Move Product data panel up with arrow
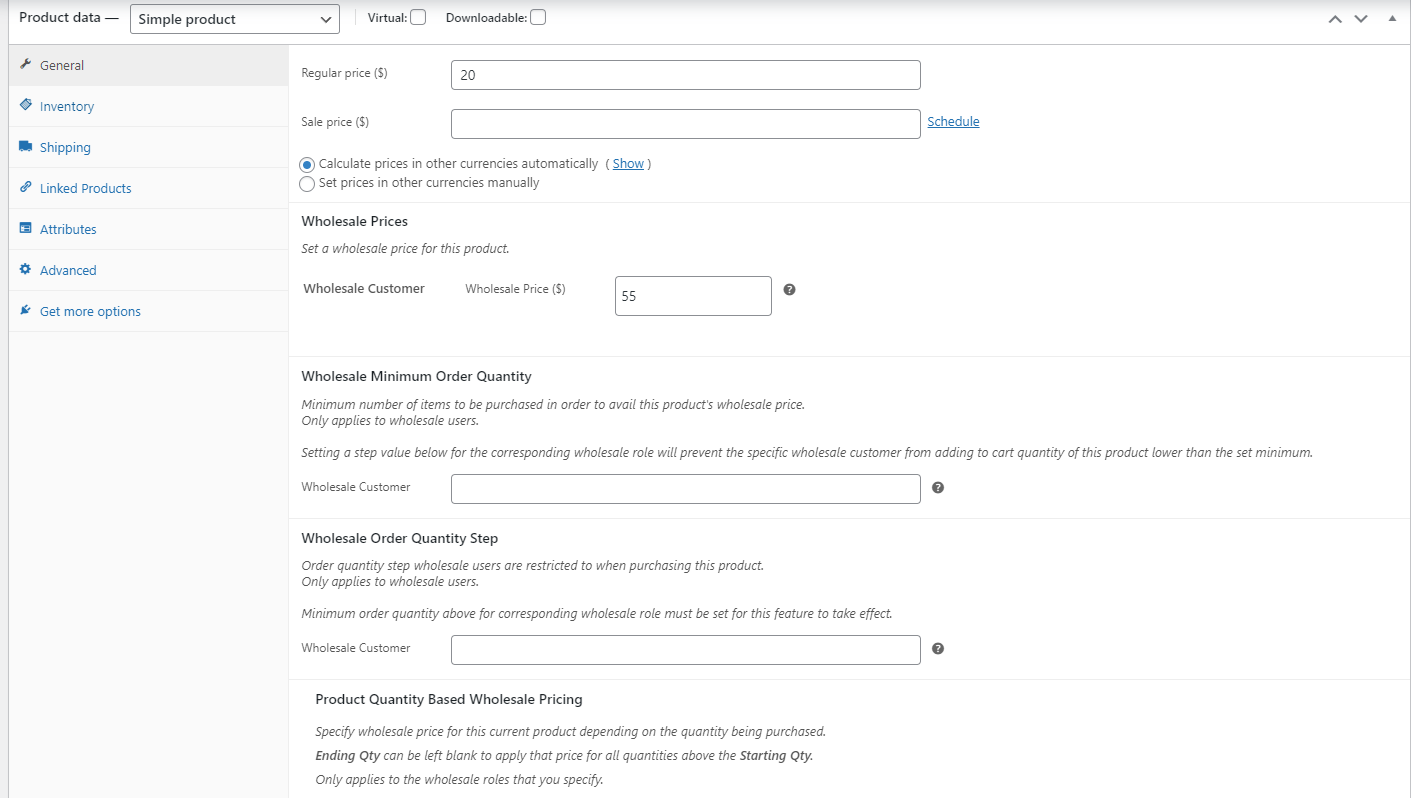The image size is (1411, 798). click(1335, 19)
